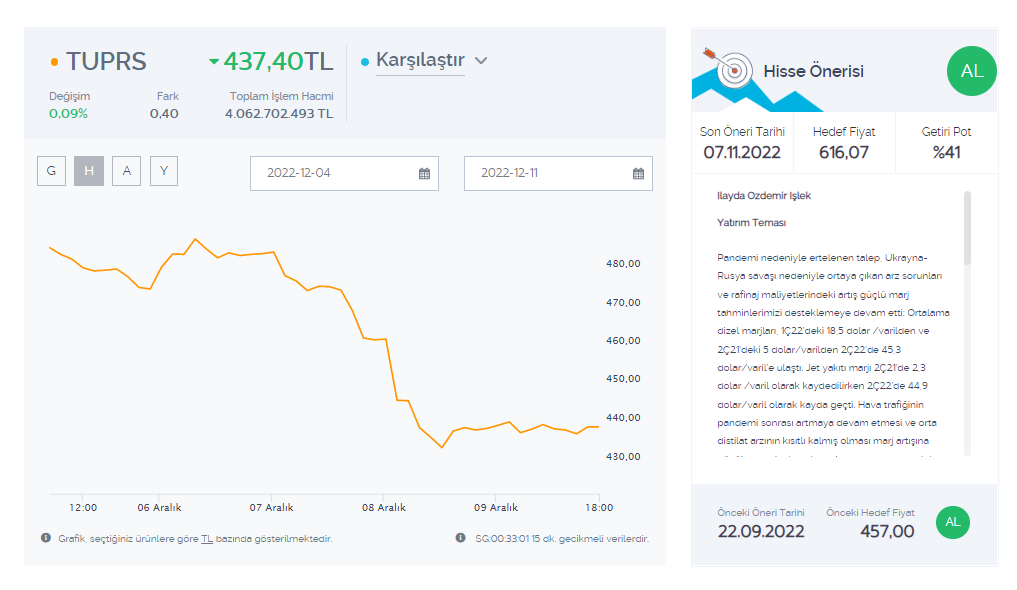Click the 430,00 y-axis label

click(623, 456)
